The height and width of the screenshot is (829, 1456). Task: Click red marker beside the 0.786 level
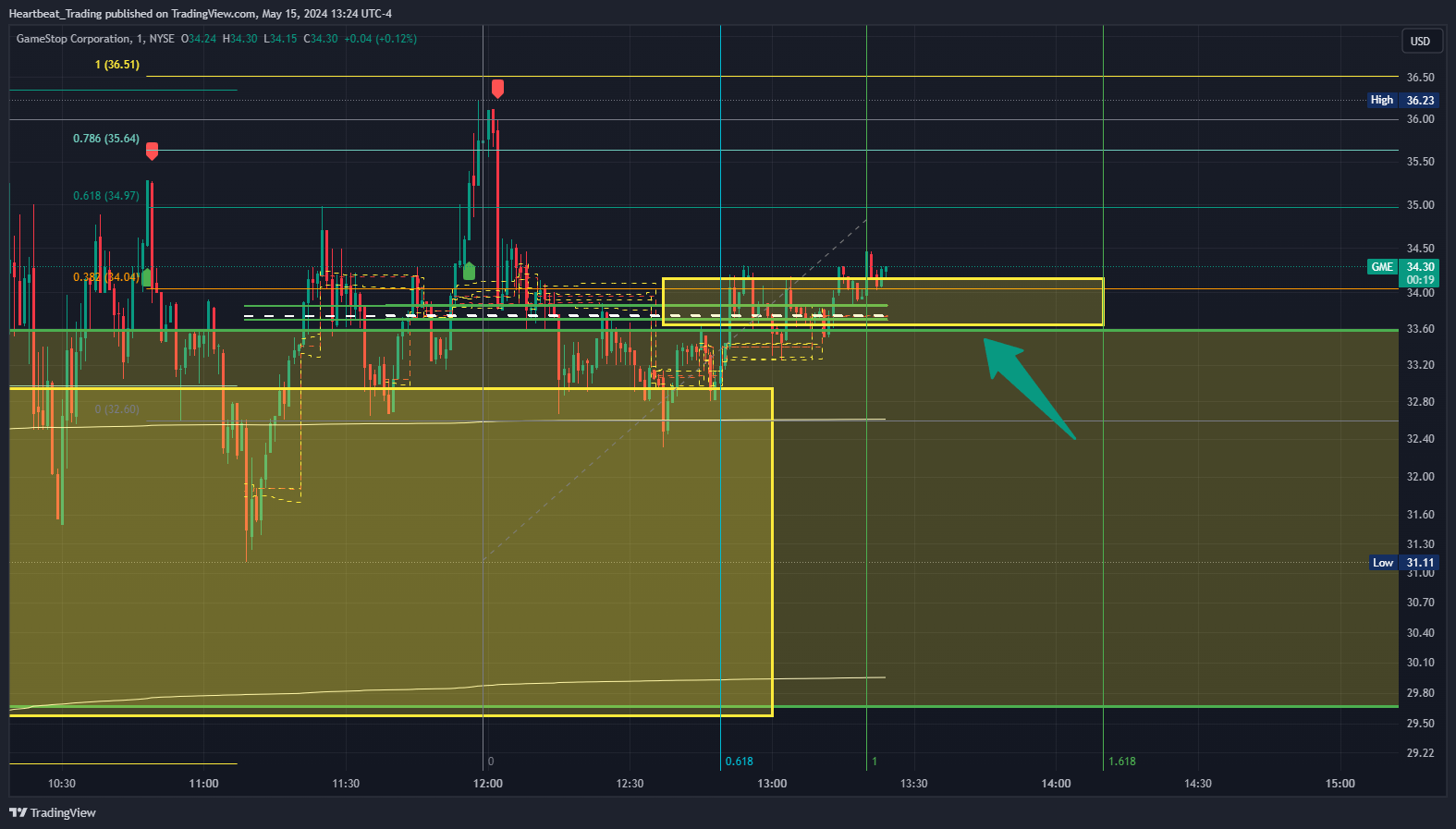click(152, 151)
